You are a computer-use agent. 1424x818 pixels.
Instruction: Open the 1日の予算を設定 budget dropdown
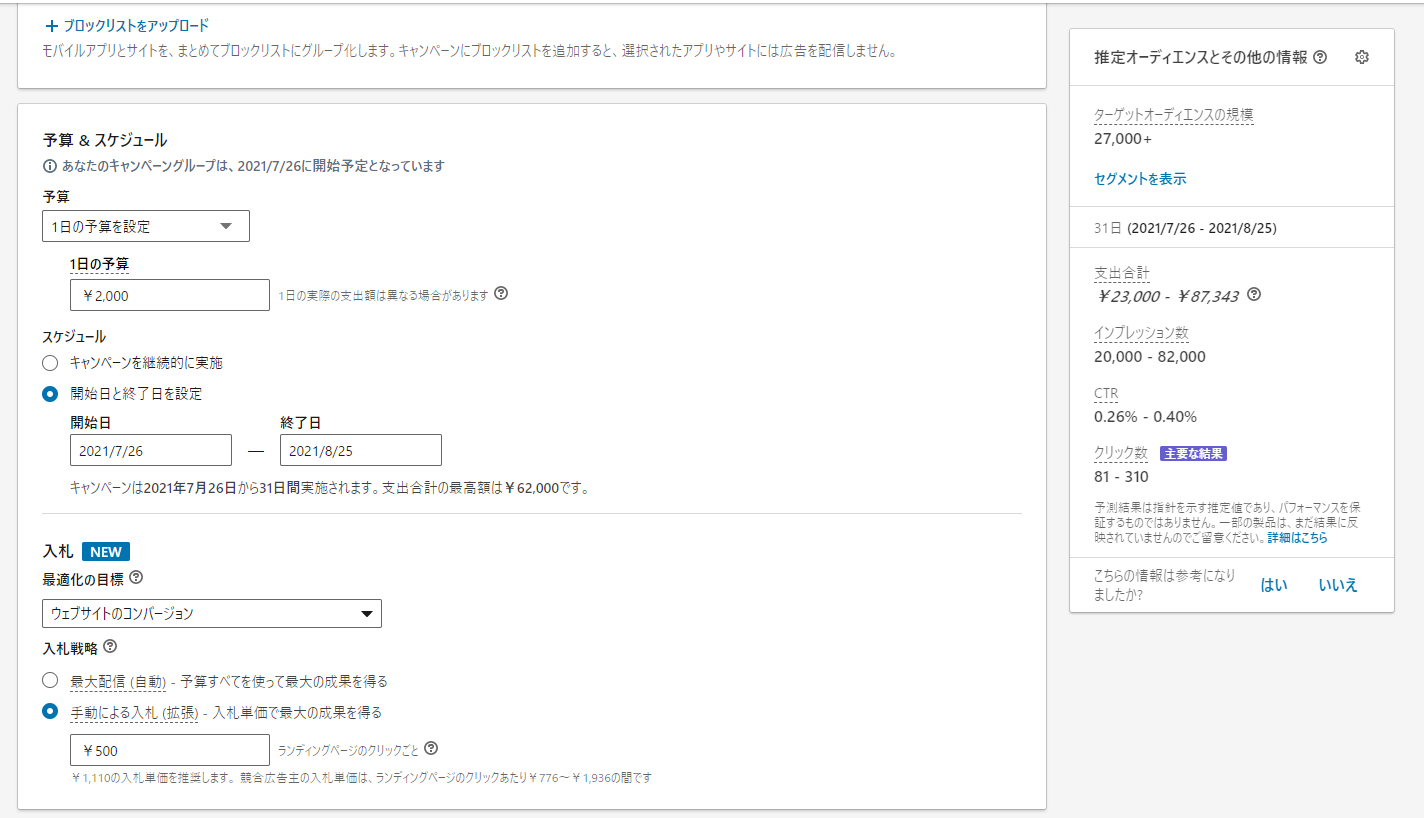(146, 226)
